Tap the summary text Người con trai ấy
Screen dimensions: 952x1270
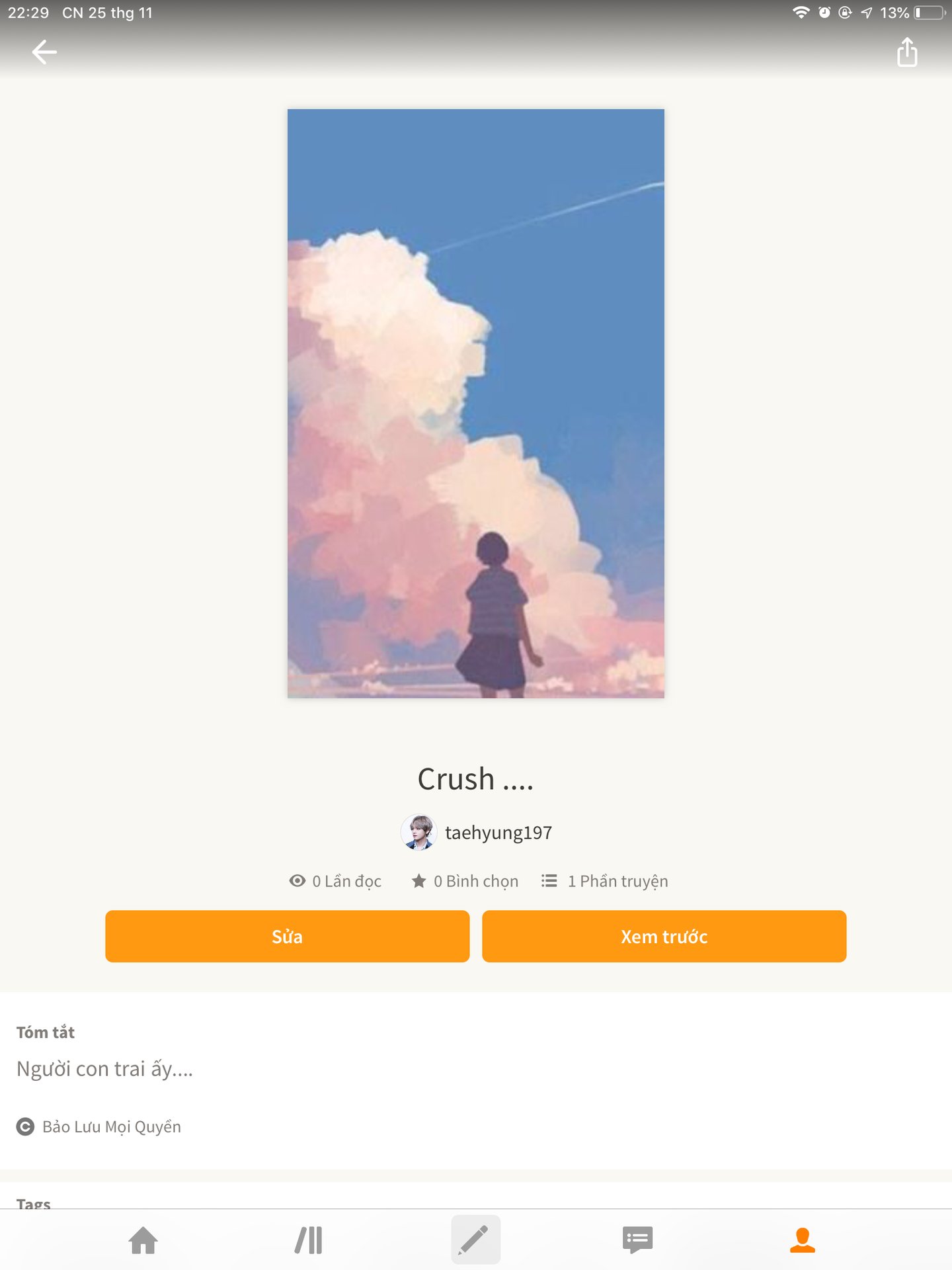tap(104, 1069)
